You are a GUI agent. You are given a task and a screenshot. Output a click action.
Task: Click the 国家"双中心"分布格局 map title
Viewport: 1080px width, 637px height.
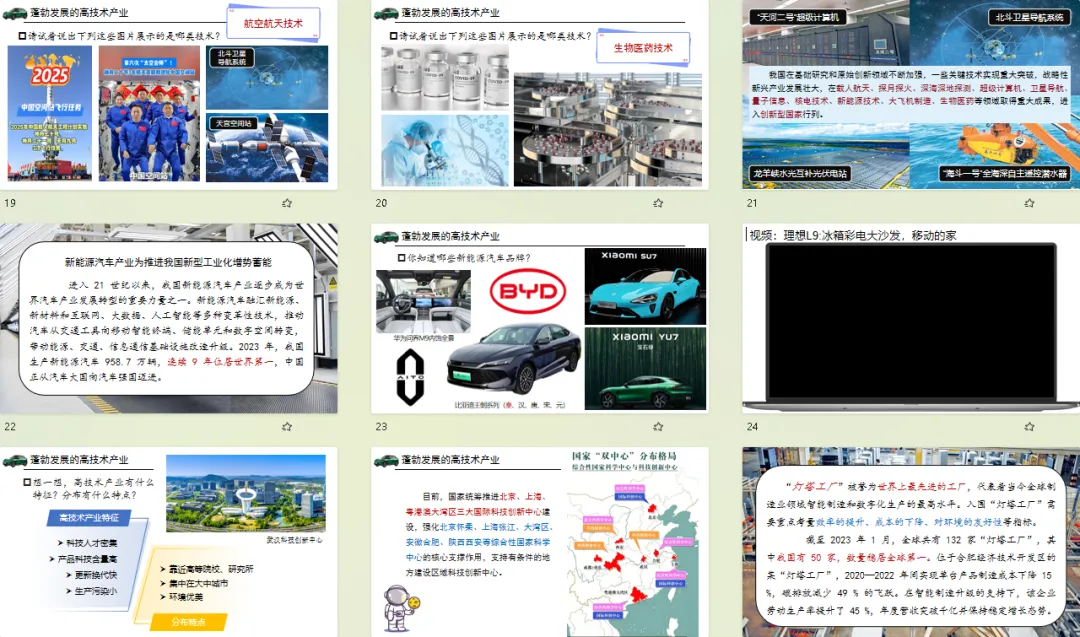coord(624,456)
